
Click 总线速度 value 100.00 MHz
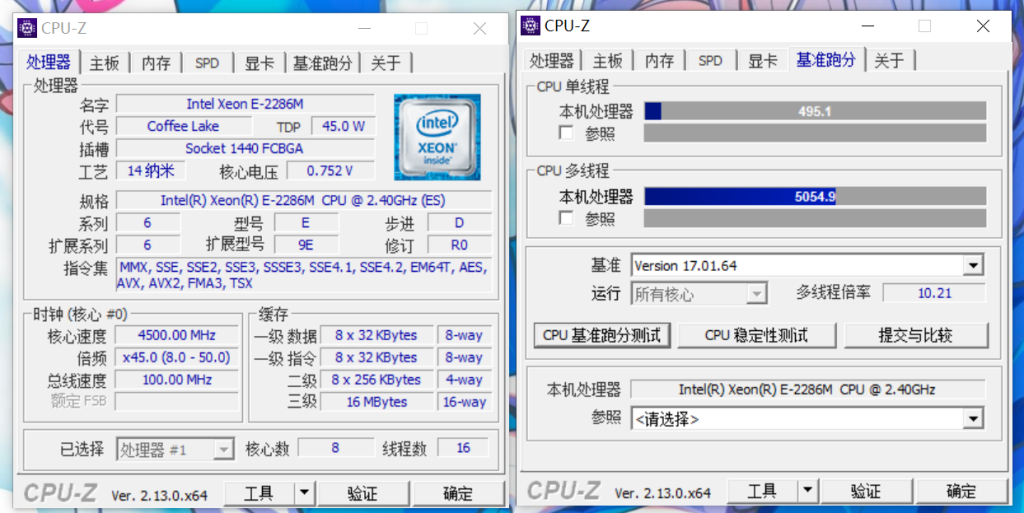(177, 379)
